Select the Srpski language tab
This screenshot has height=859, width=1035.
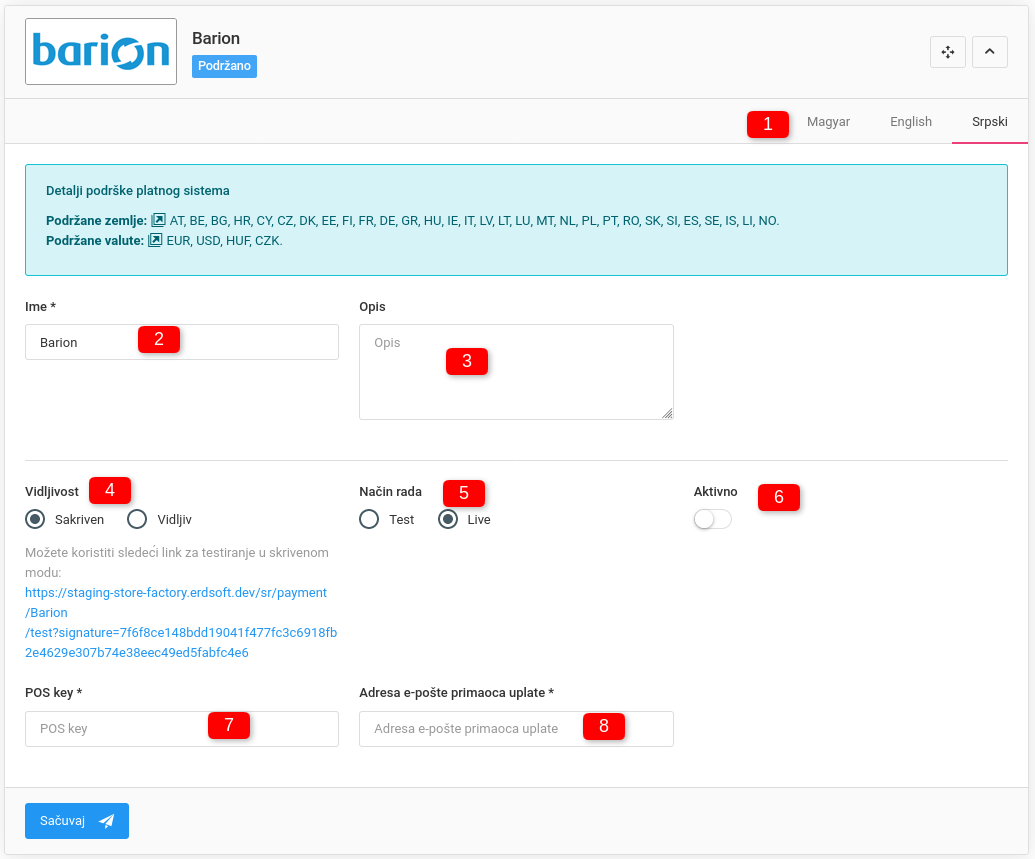(989, 122)
